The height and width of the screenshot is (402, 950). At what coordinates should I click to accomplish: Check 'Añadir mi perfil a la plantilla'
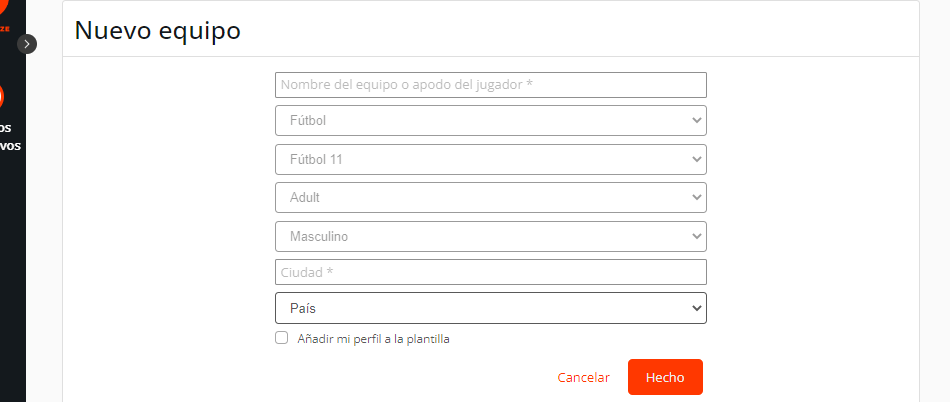pos(282,338)
